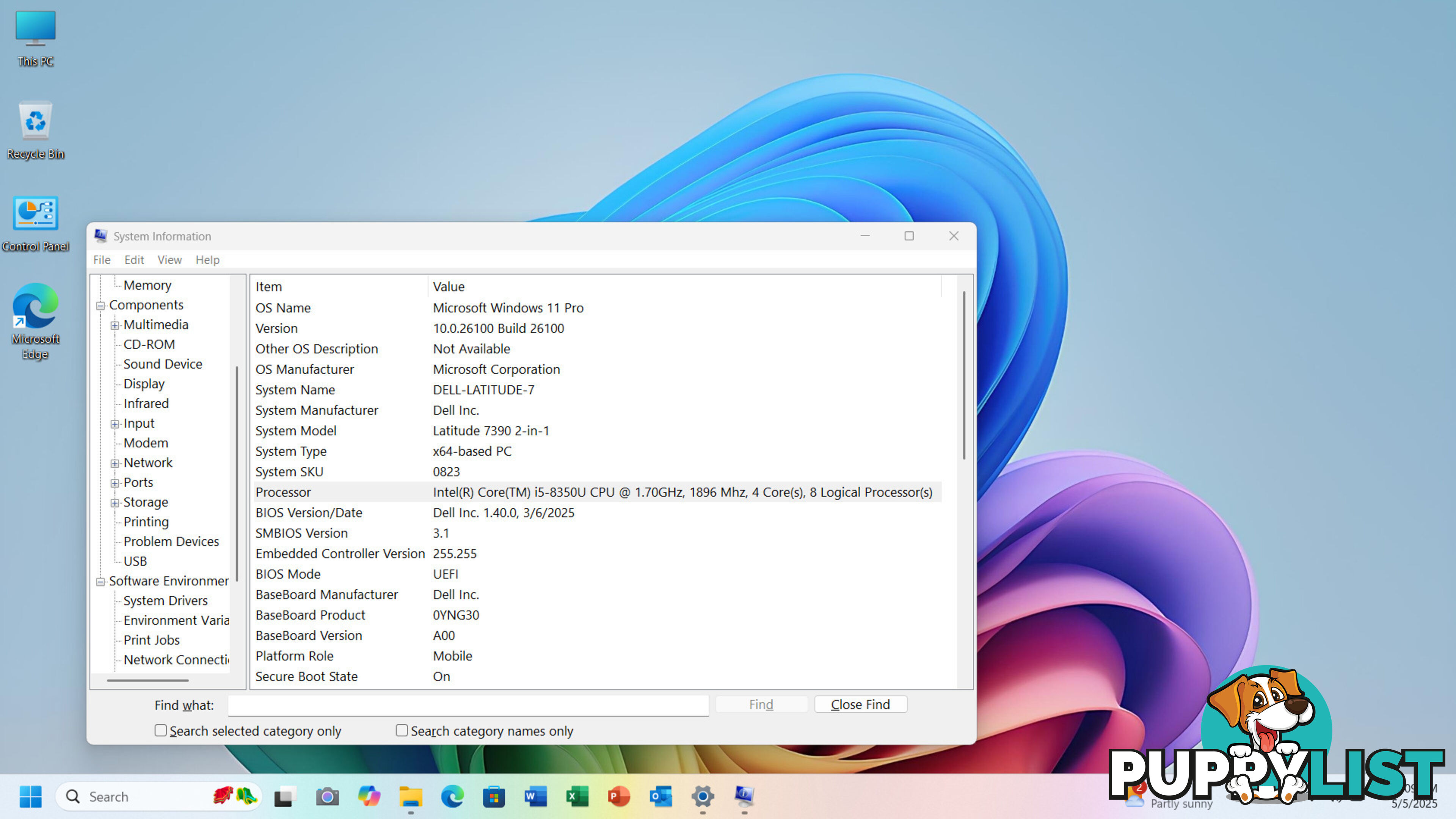
Task: Click the System Information title bar icon
Action: (100, 236)
